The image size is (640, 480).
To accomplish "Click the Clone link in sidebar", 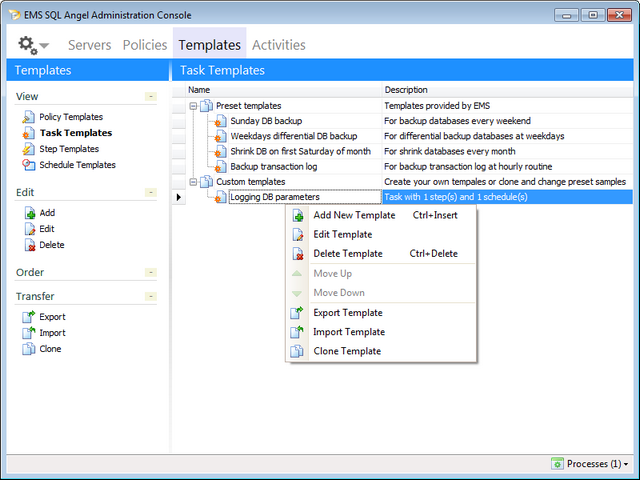I will (50, 349).
